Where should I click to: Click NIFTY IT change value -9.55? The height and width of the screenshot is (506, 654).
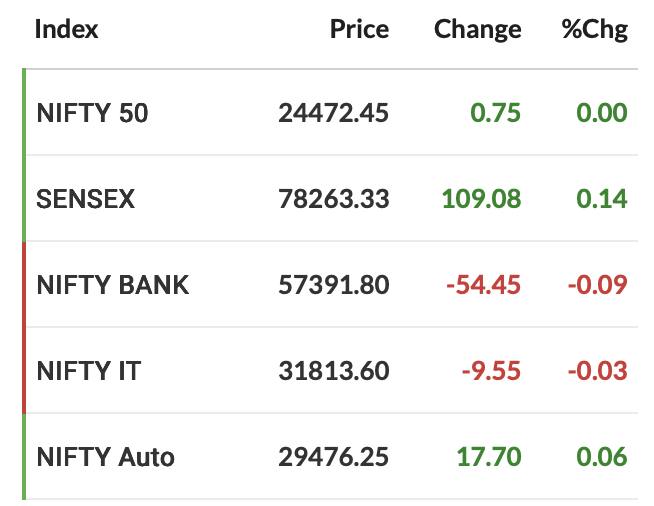tap(491, 371)
